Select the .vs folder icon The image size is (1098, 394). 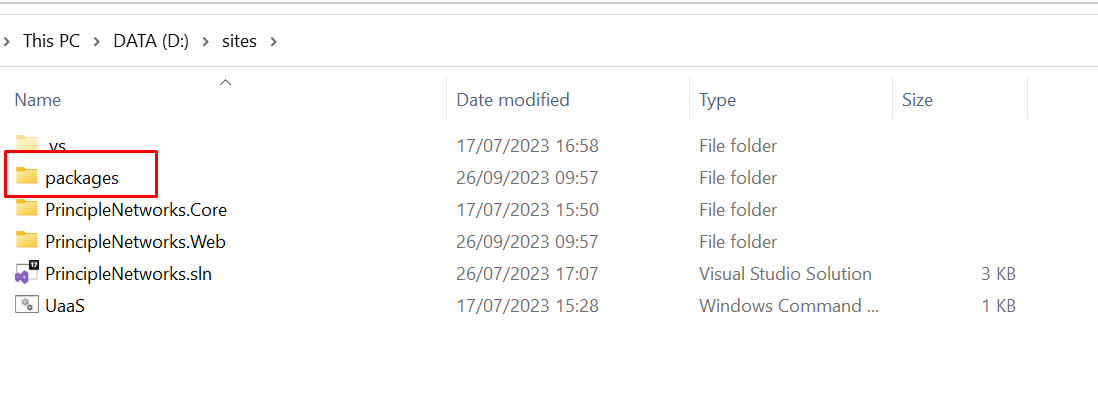[27, 143]
